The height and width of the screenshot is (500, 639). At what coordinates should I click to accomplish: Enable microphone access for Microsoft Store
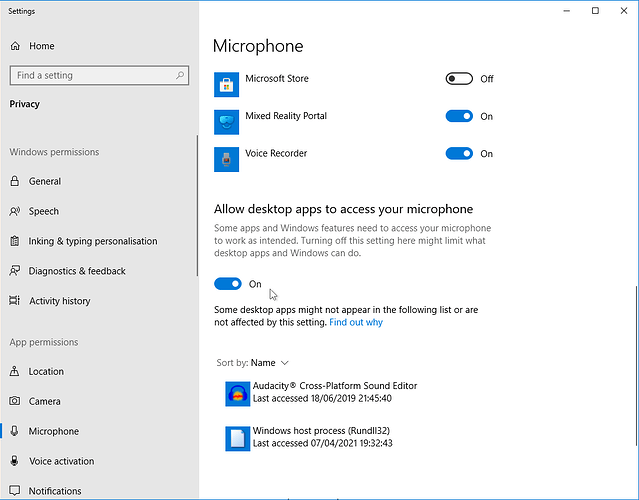point(459,79)
